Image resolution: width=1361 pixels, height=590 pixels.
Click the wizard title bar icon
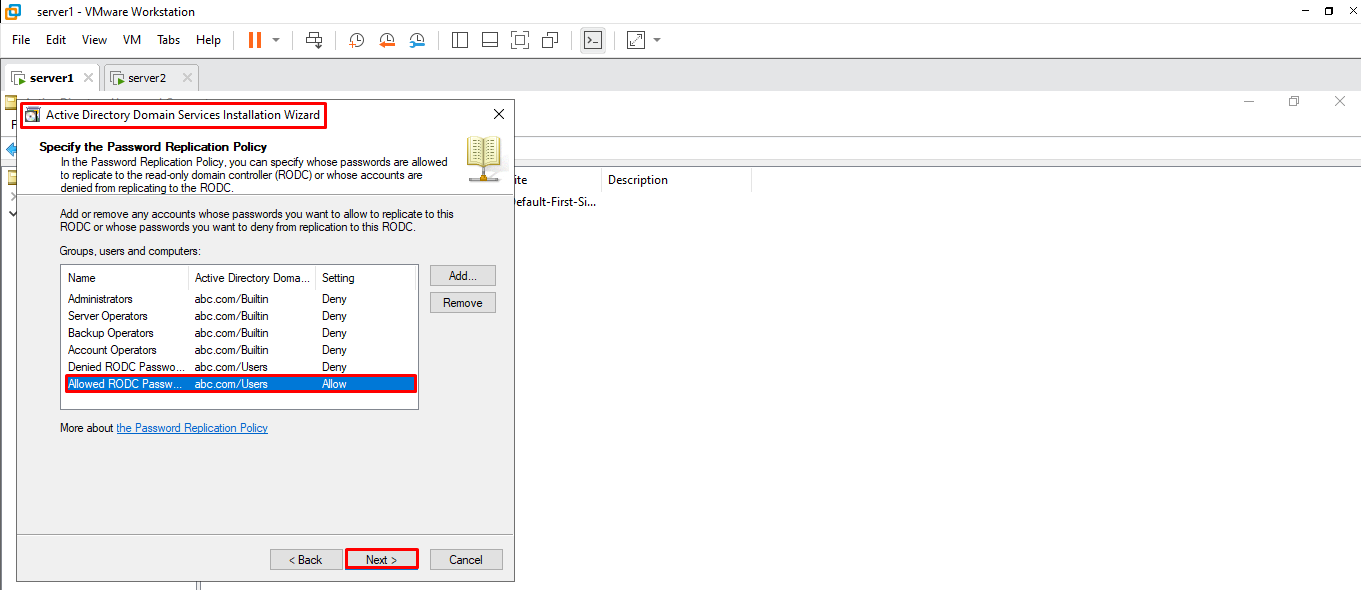[32, 115]
